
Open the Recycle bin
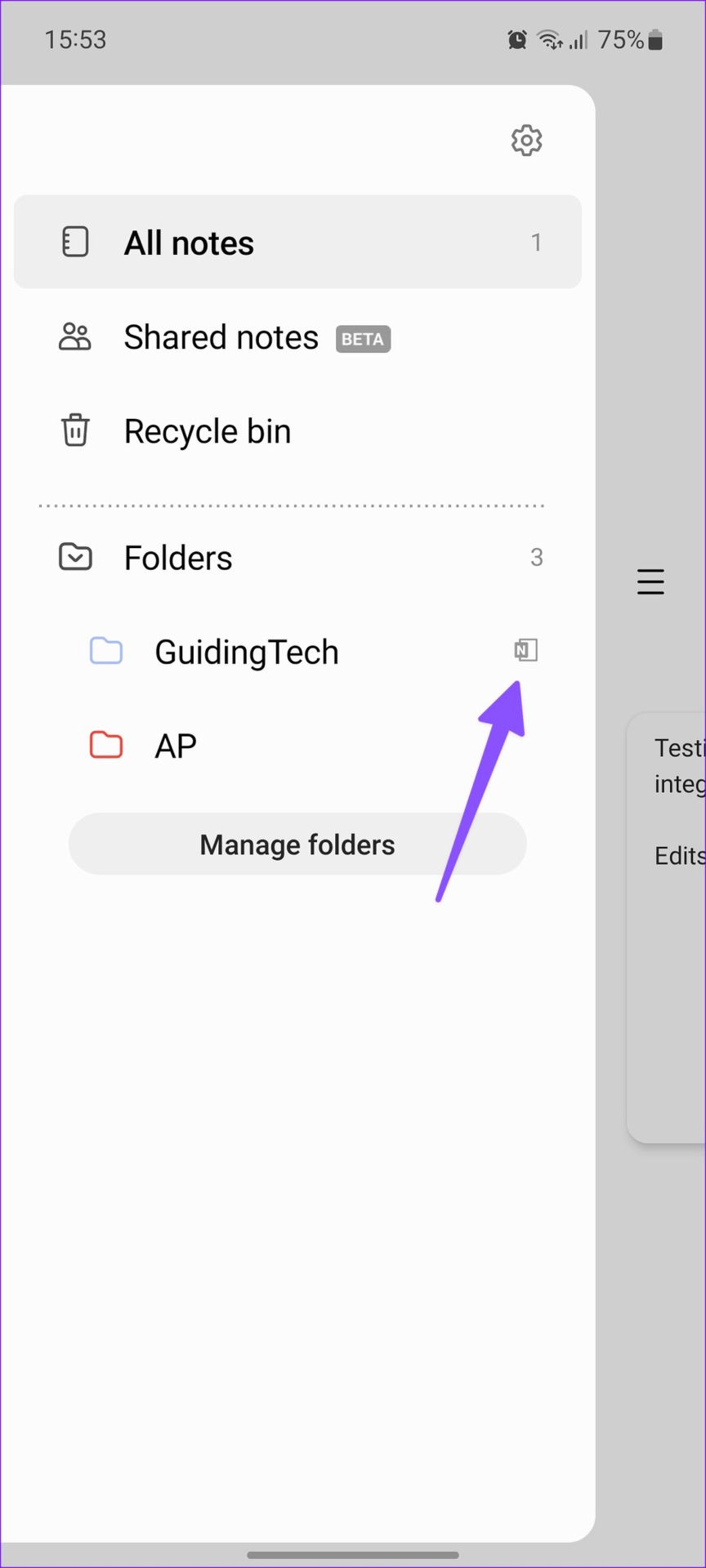[x=297, y=431]
